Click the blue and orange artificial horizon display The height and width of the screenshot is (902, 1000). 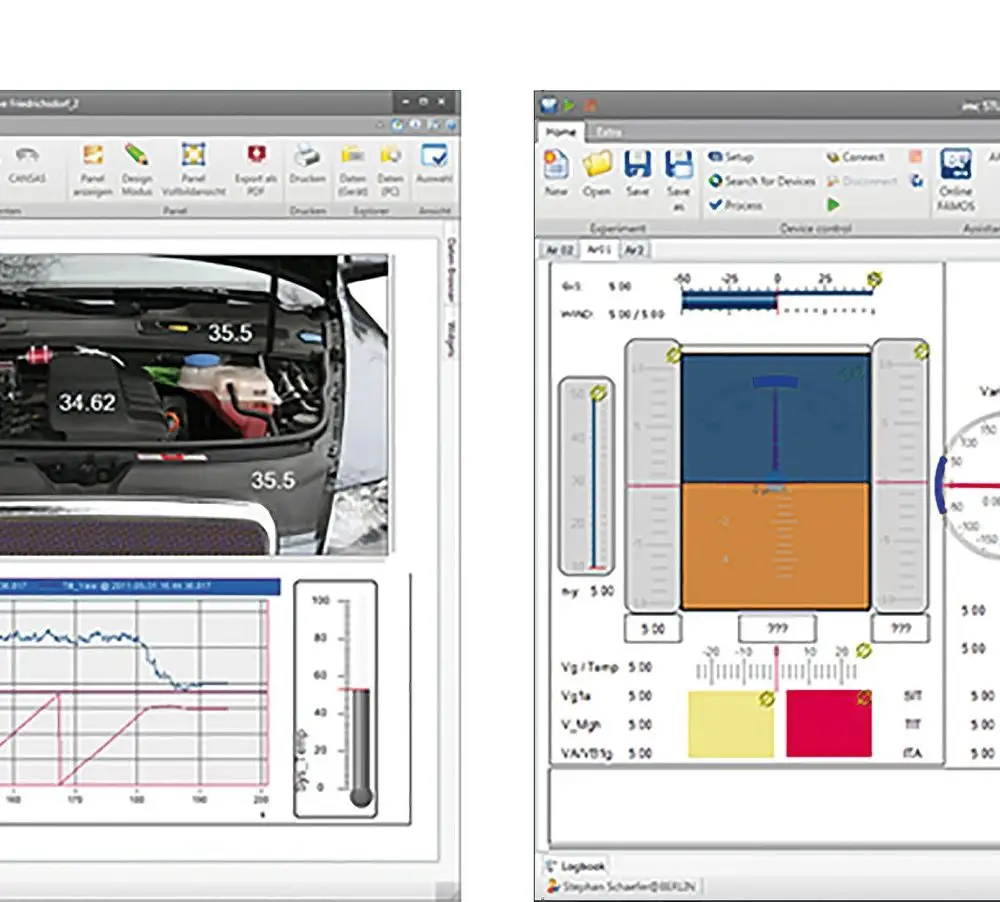(x=776, y=482)
